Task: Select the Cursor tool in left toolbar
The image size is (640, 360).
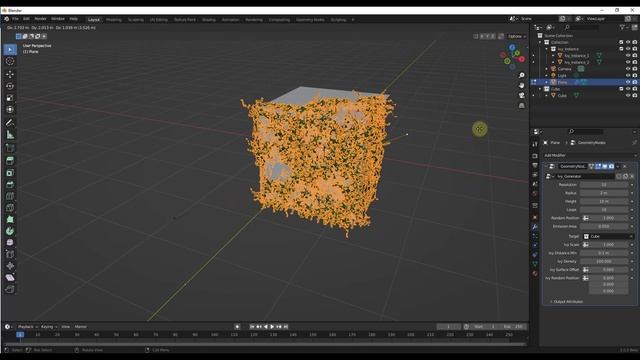Action: 10,61
